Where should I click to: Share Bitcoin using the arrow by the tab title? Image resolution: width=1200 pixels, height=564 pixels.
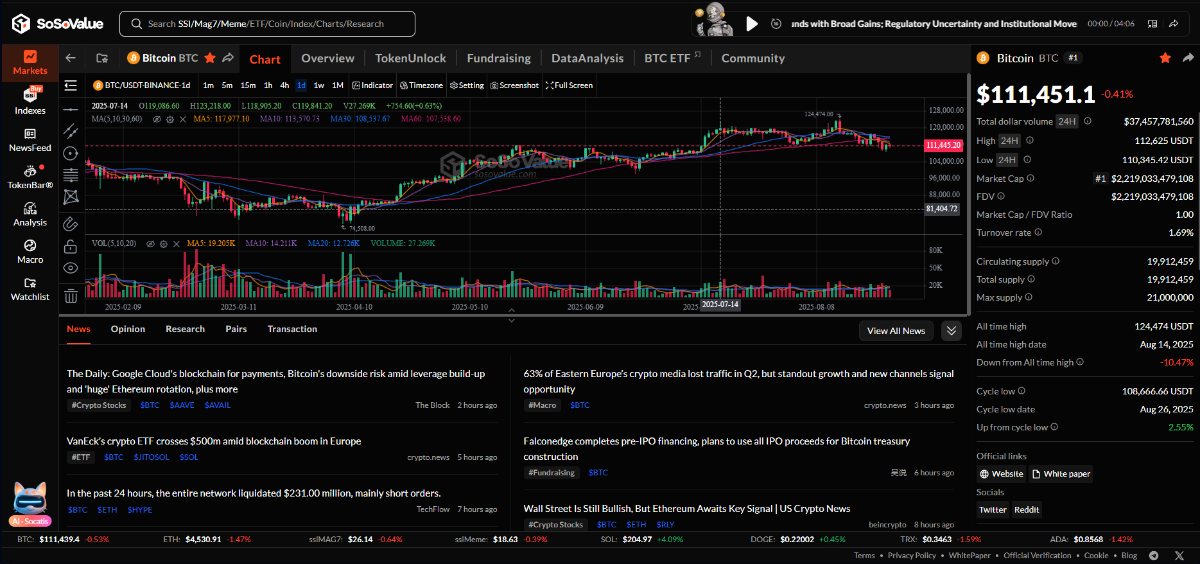[229, 59]
